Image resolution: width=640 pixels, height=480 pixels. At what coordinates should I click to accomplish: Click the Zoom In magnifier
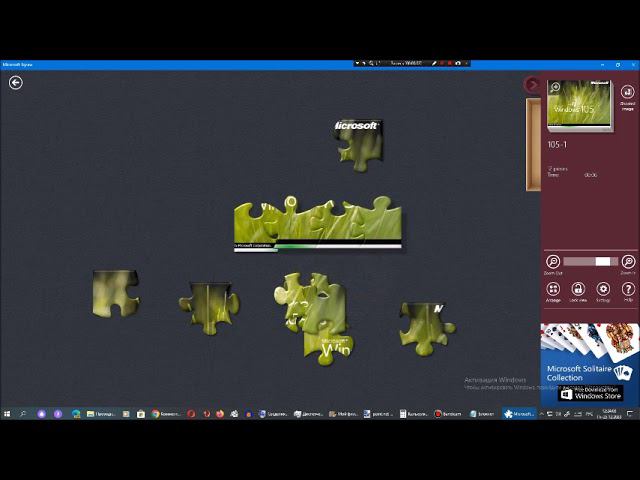(x=629, y=264)
